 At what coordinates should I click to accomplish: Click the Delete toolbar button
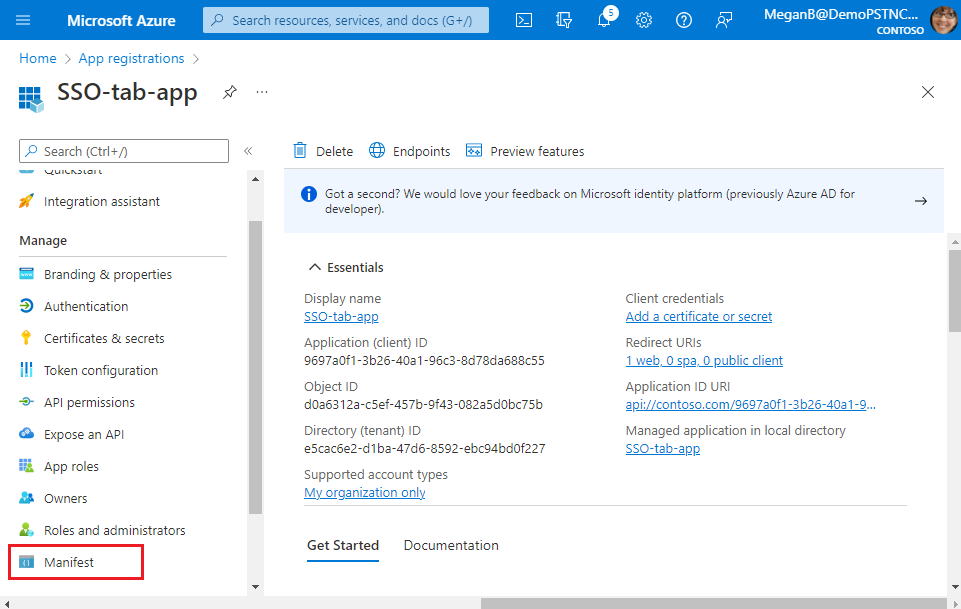[323, 151]
